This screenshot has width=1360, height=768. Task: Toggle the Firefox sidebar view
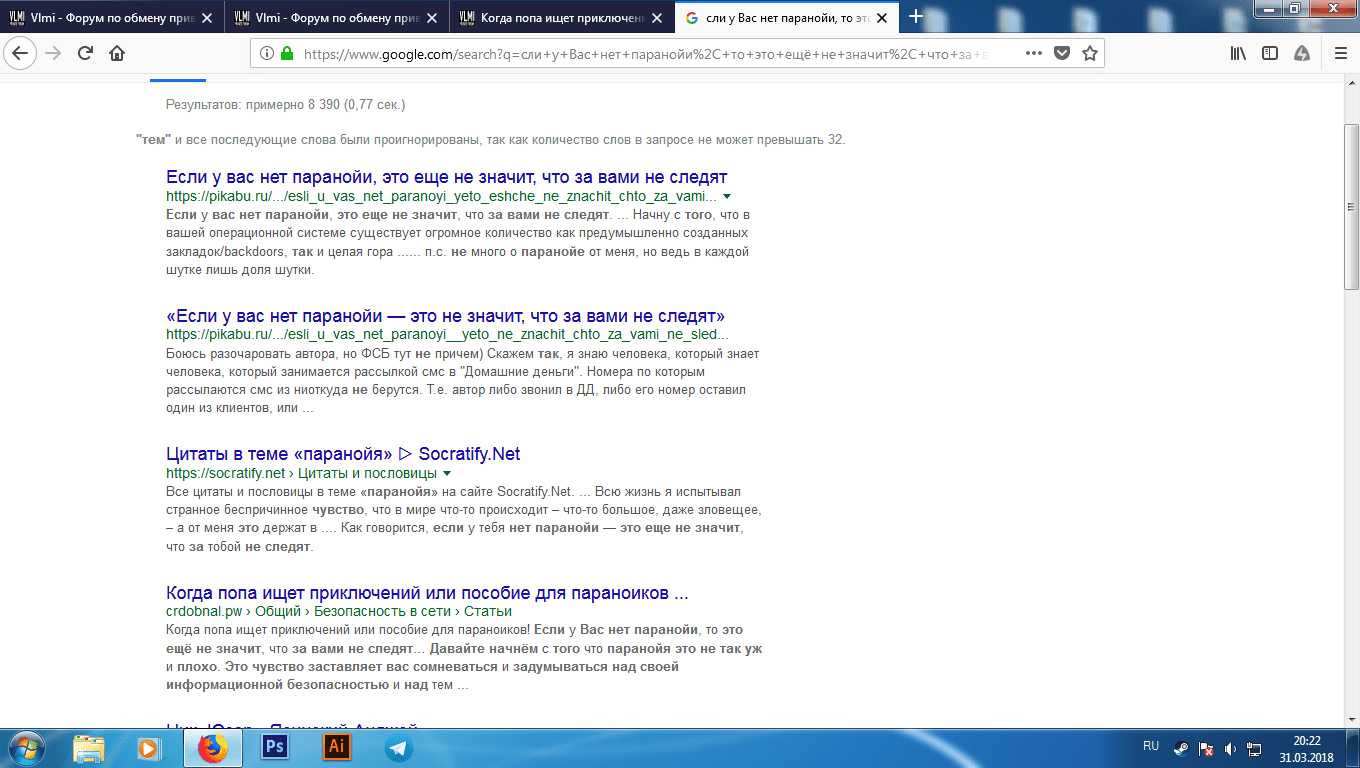coord(1270,53)
